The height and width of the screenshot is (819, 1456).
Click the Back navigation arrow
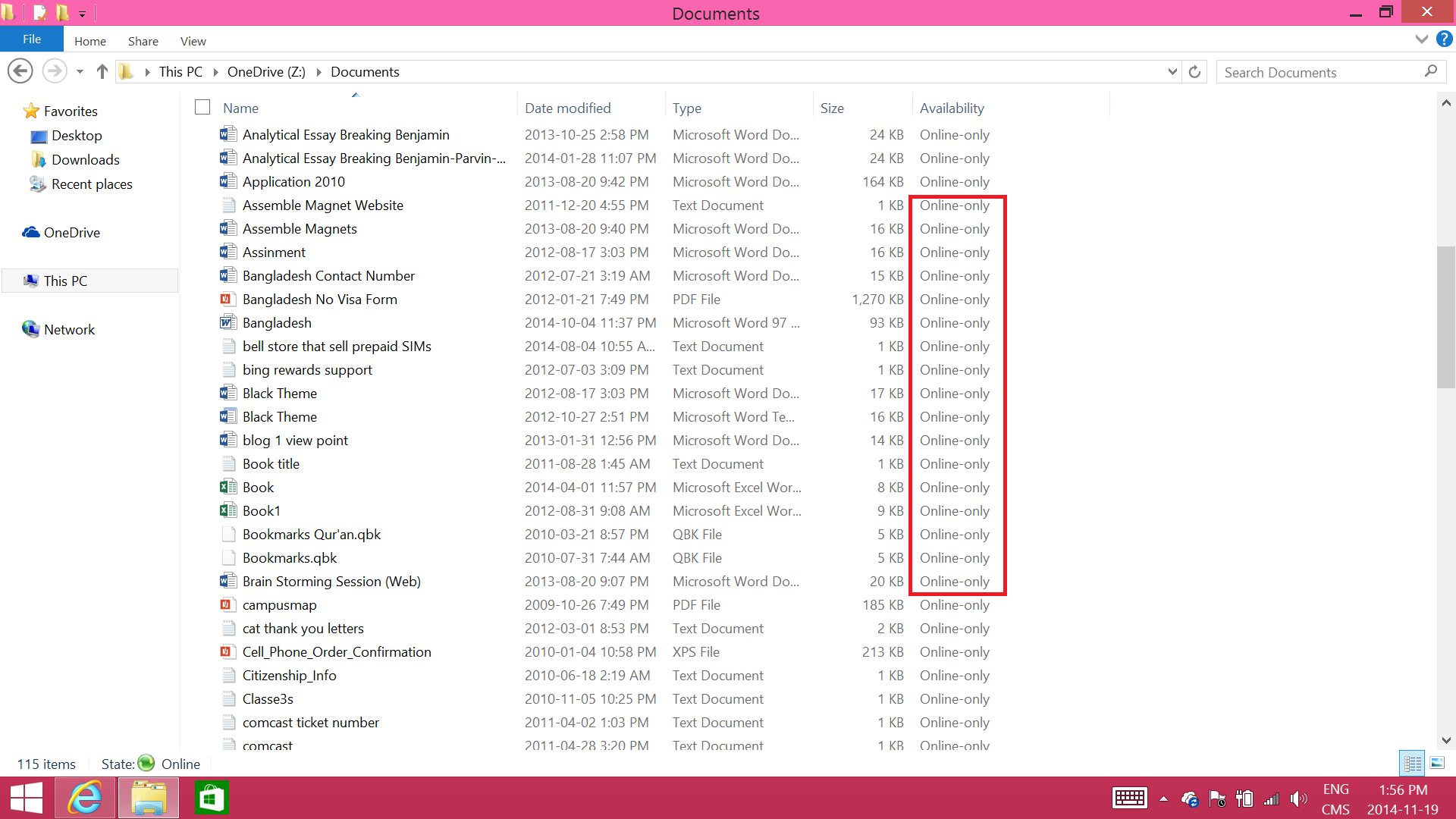[x=20, y=71]
